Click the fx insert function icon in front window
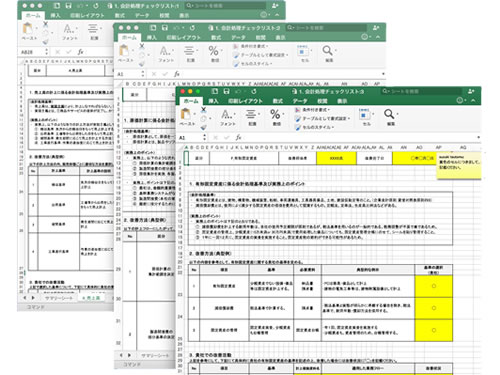Viewport: 500px width, 375px height. tap(238, 137)
